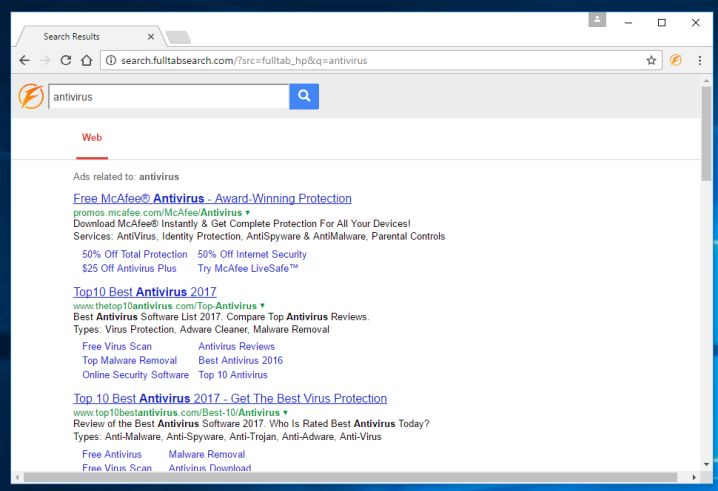The image size is (718, 491).
Task: Expand arrow next to promos.mcafee.com URL
Action: coord(248,213)
